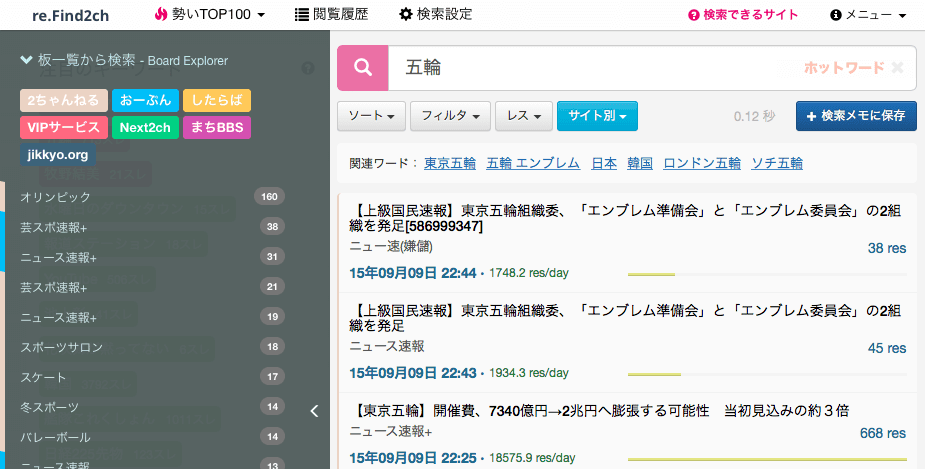Click the 45 res count
This screenshot has width=925, height=469.
coord(887,349)
